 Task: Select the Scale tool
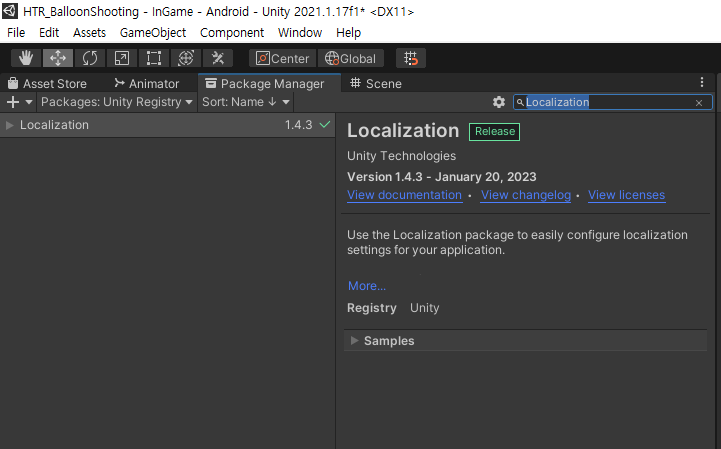point(122,58)
